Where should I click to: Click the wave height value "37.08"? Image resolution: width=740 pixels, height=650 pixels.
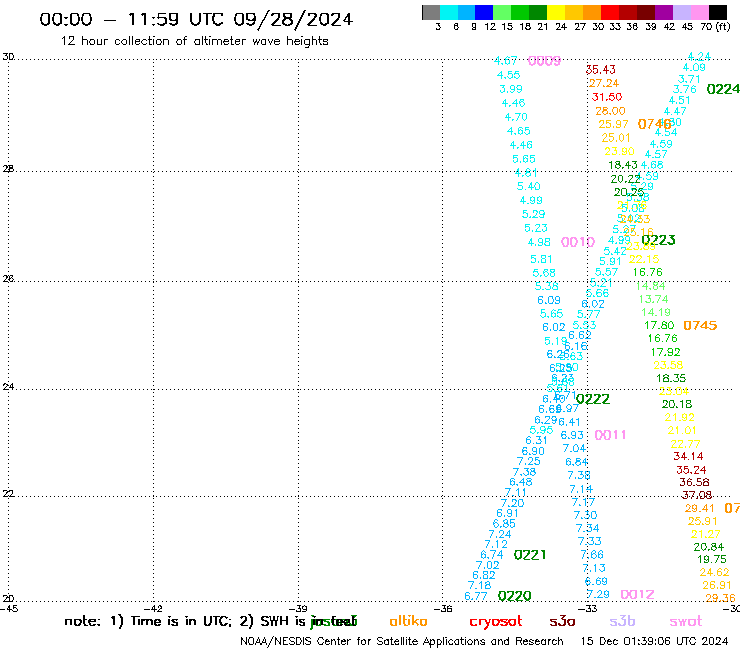697,495
